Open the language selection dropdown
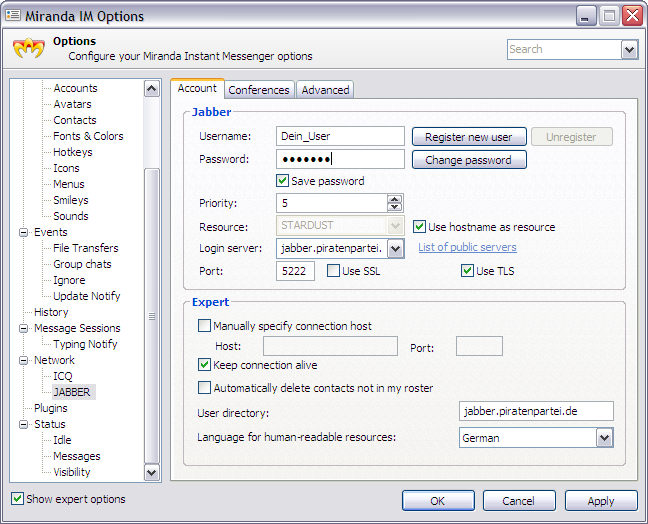 click(x=603, y=438)
